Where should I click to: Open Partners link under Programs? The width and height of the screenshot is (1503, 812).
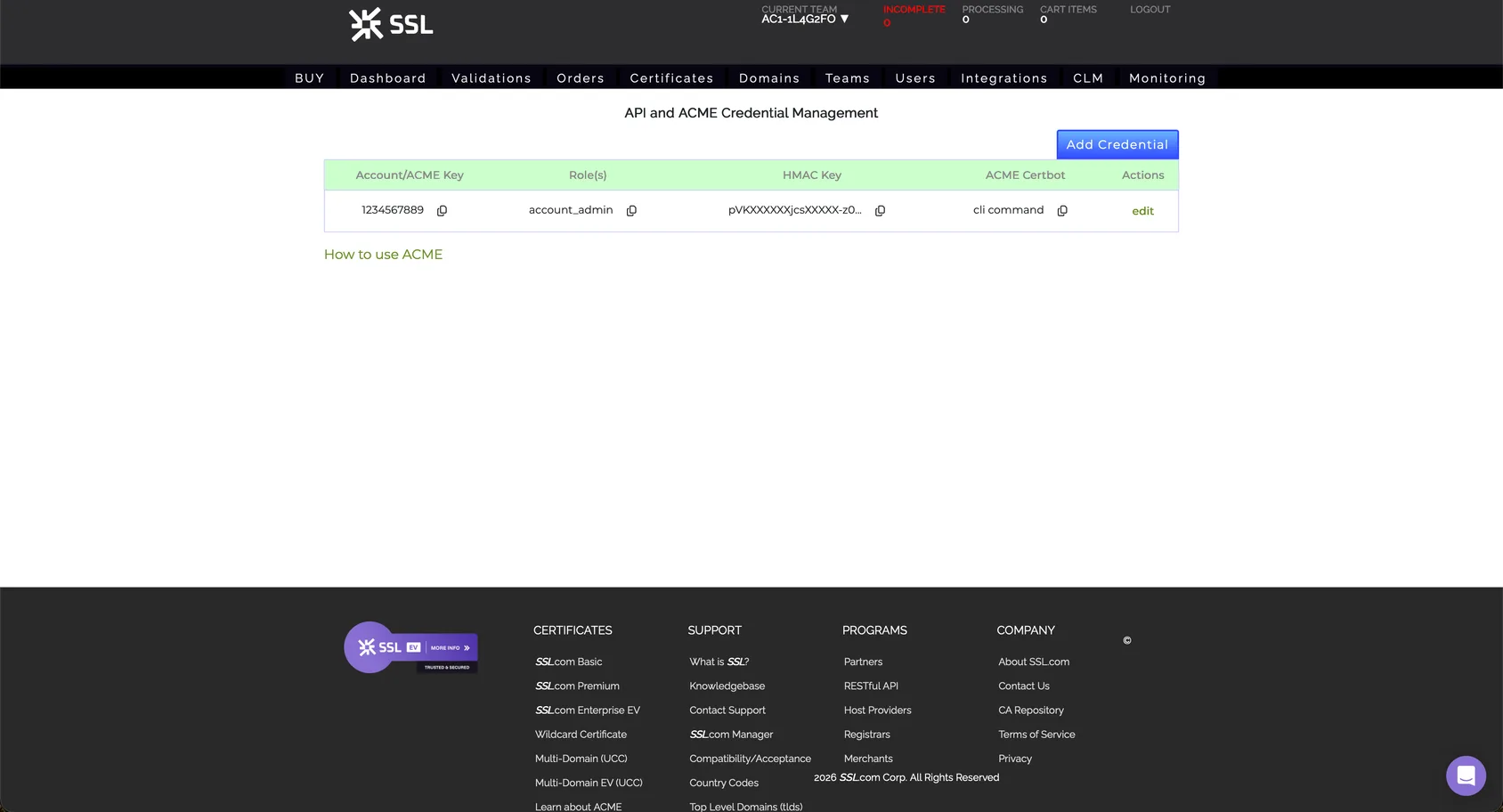[x=863, y=662]
